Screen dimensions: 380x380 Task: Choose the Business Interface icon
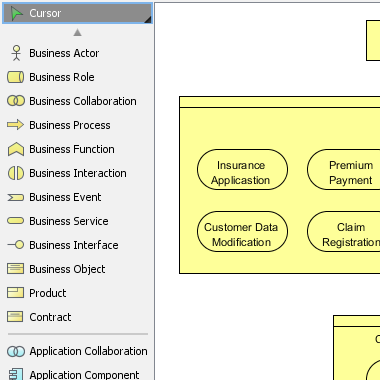16,245
